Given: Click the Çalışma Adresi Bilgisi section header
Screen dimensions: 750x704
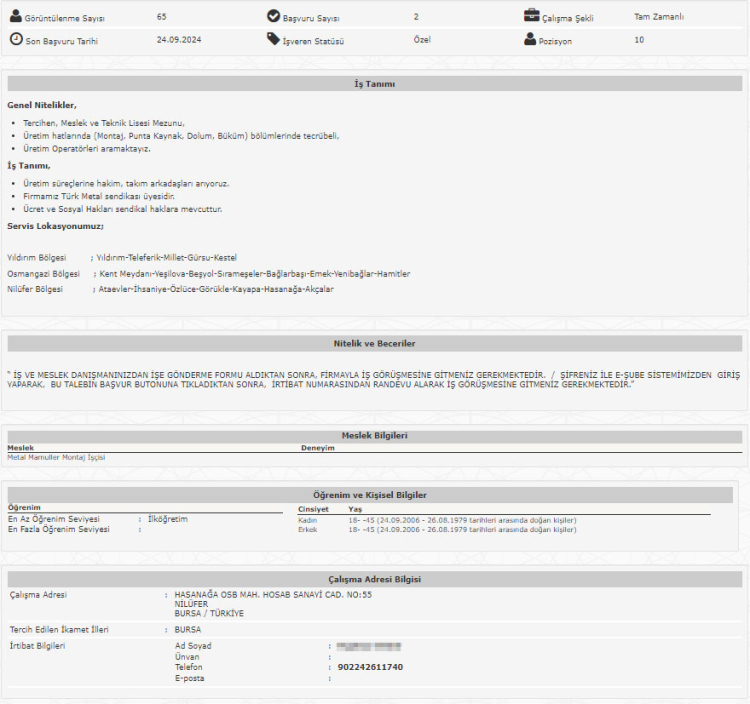Looking at the screenshot, I should (374, 580).
